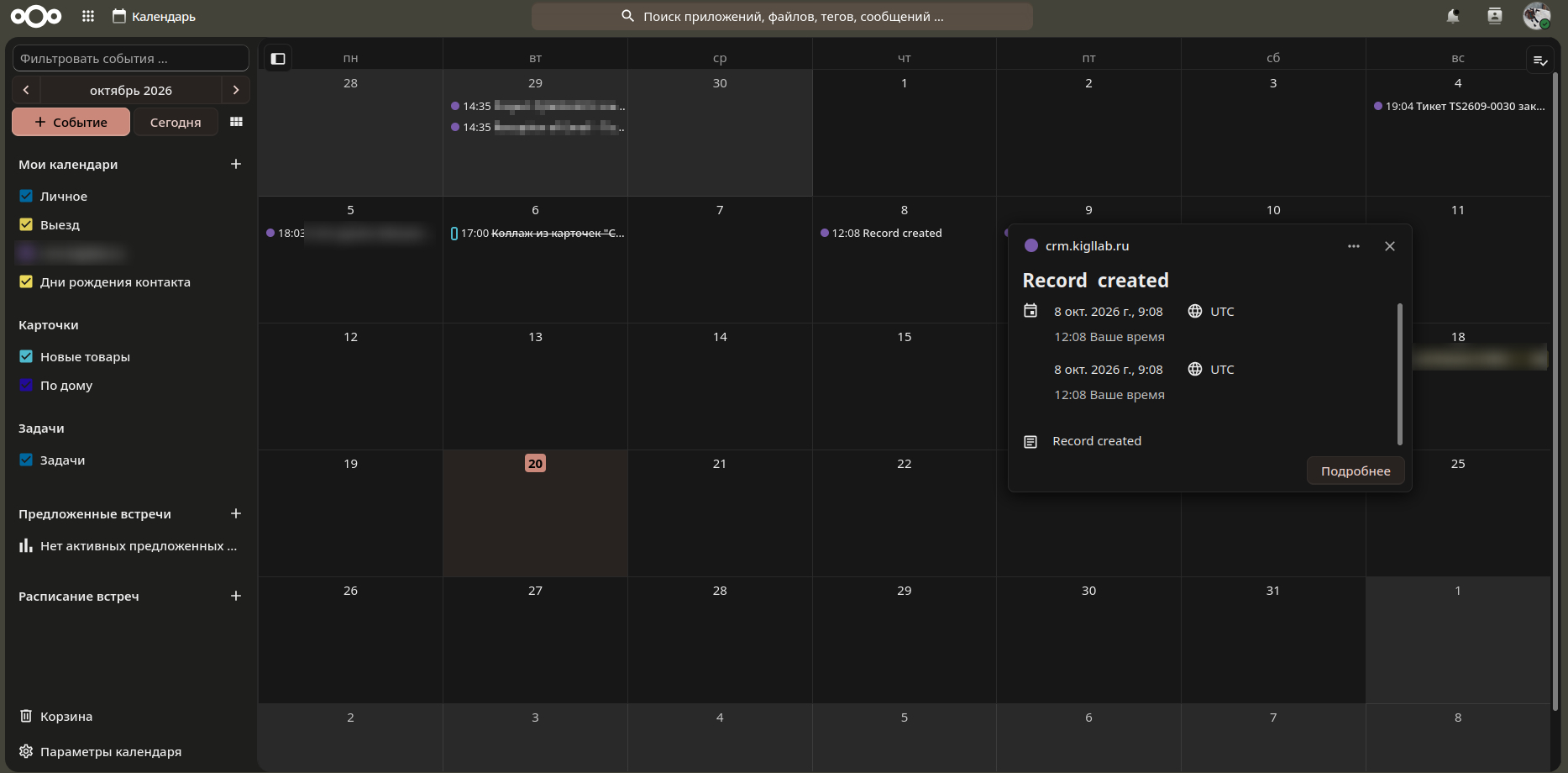Click the popup vertical scrollbar
The height and width of the screenshot is (773, 1568).
[x=1400, y=374]
